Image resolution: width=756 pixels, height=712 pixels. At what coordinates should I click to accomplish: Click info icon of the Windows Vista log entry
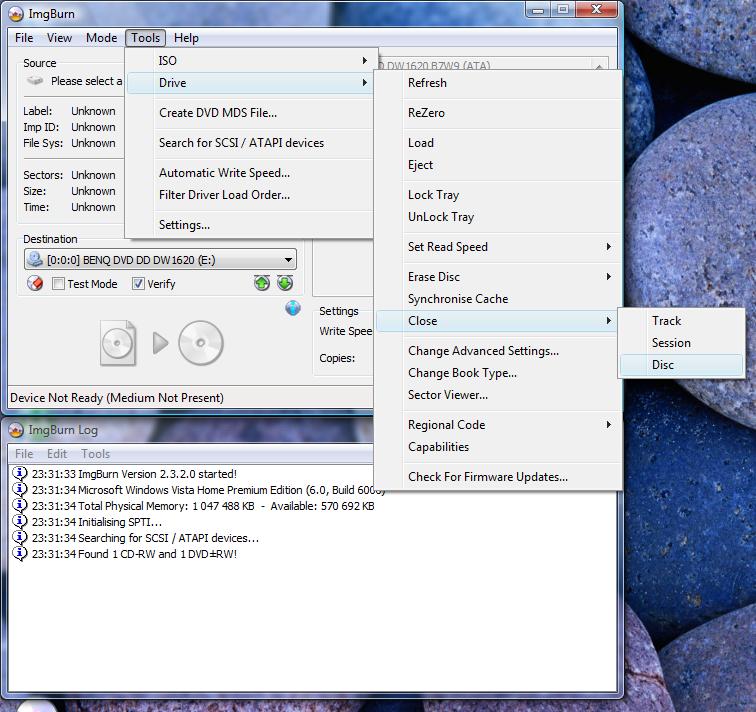pyautogui.click(x=19, y=489)
